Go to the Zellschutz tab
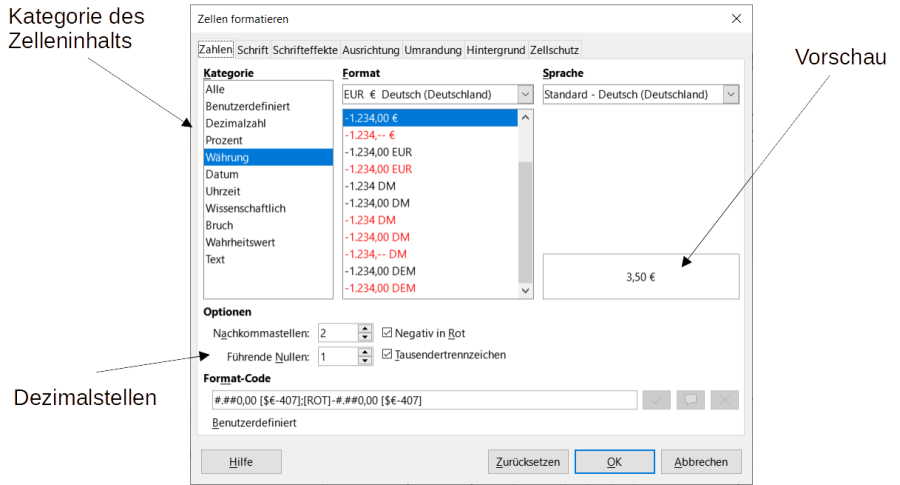Viewport: 900px width, 485px height. tap(554, 49)
